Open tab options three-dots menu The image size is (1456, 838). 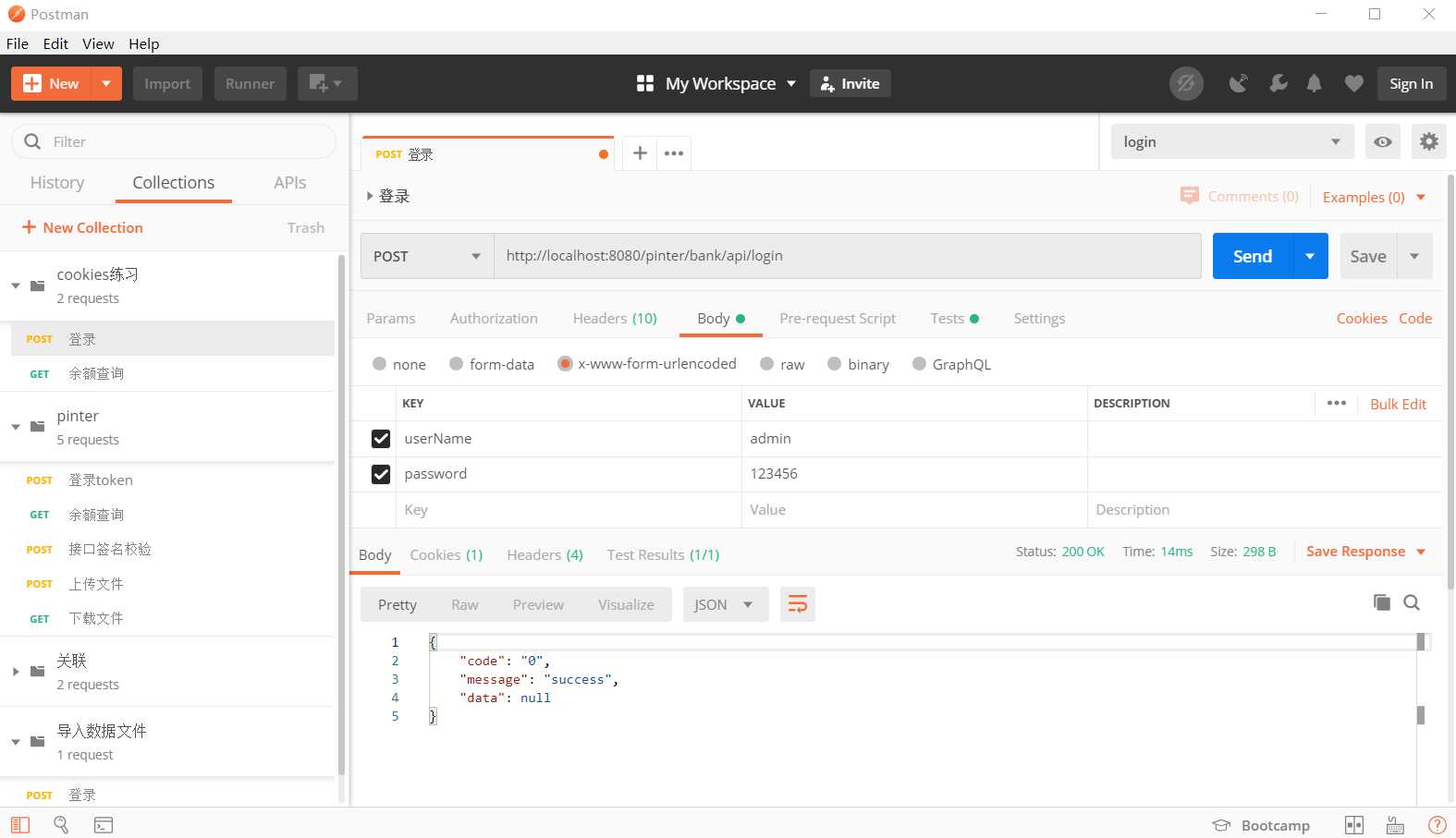(674, 153)
